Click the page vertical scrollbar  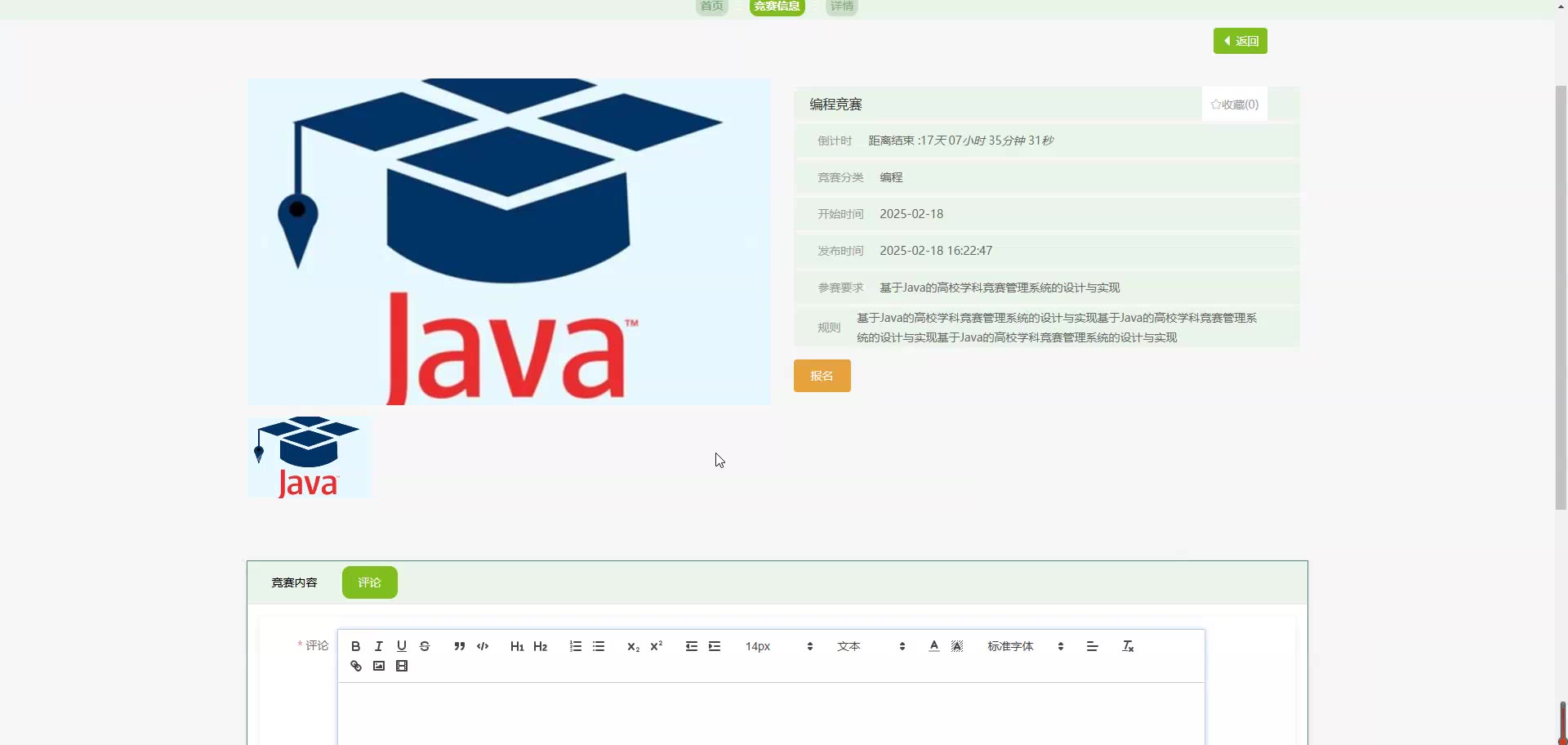click(1561, 298)
